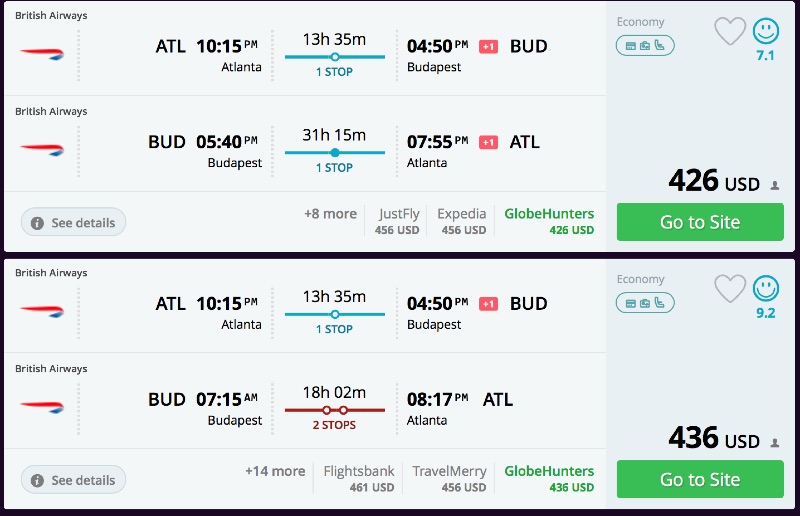Click the passenger icon beside 436 USD
Image resolution: width=800 pixels, height=516 pixels.
(x=775, y=442)
